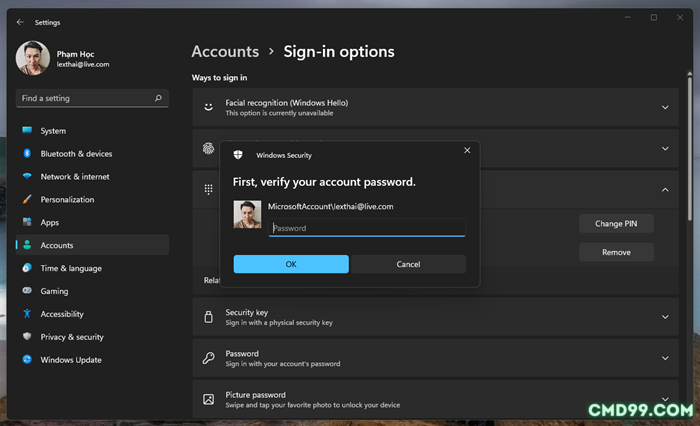Viewport: 700px width, 426px height.
Task: Click the Password input field
Action: coord(367,228)
